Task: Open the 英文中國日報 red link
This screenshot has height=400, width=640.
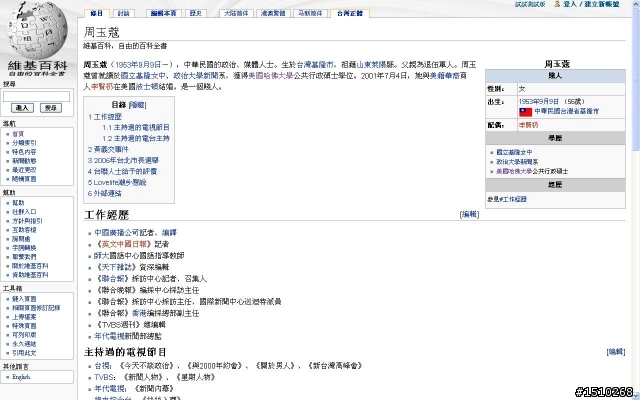Action: pyautogui.click(x=124, y=244)
